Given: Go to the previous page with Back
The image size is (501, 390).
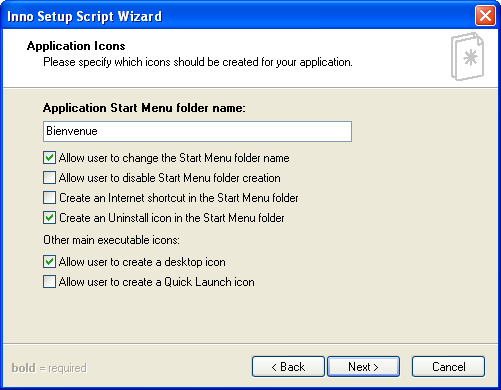Looking at the screenshot, I should 288,367.
